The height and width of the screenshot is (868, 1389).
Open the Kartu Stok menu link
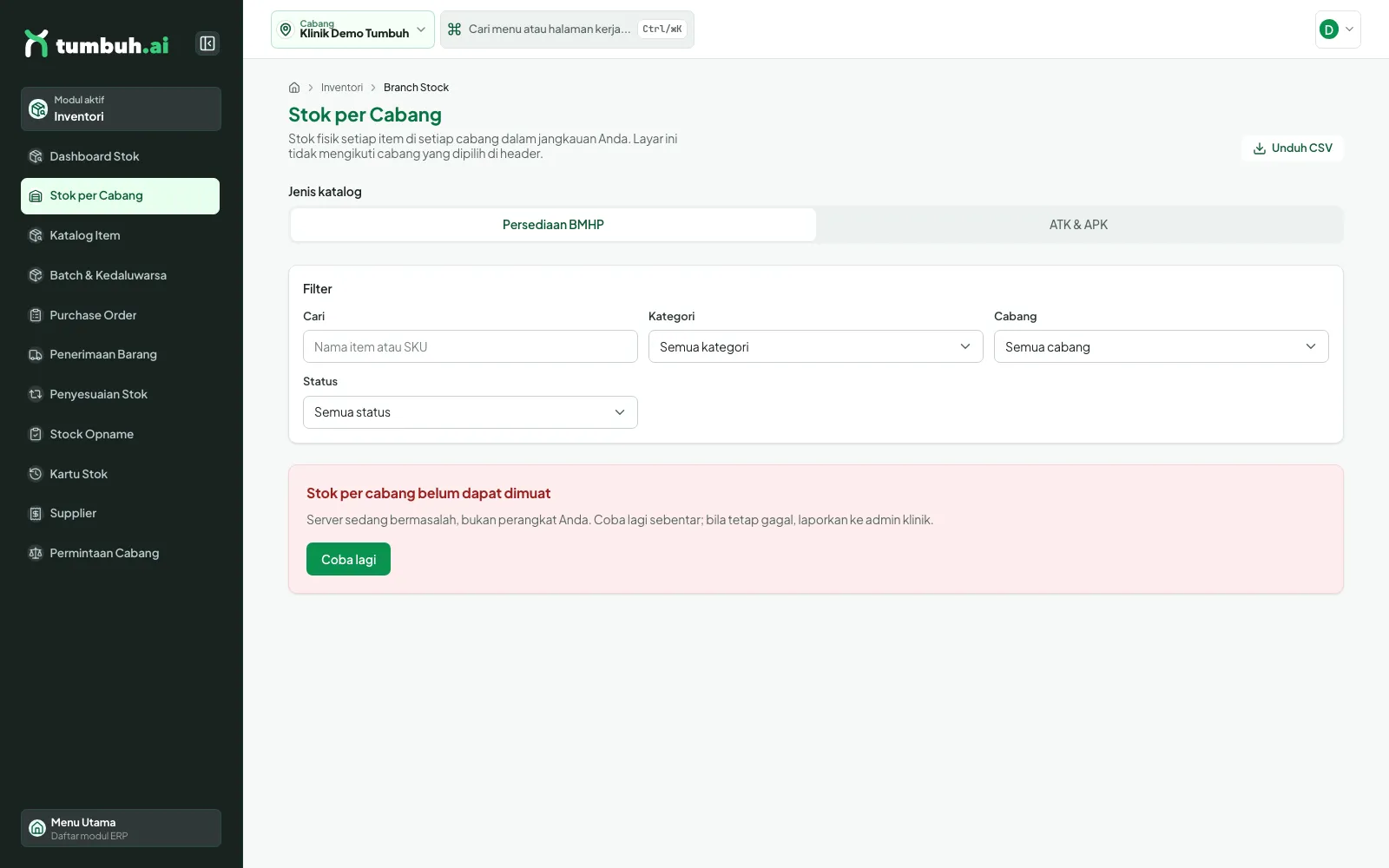click(120, 474)
